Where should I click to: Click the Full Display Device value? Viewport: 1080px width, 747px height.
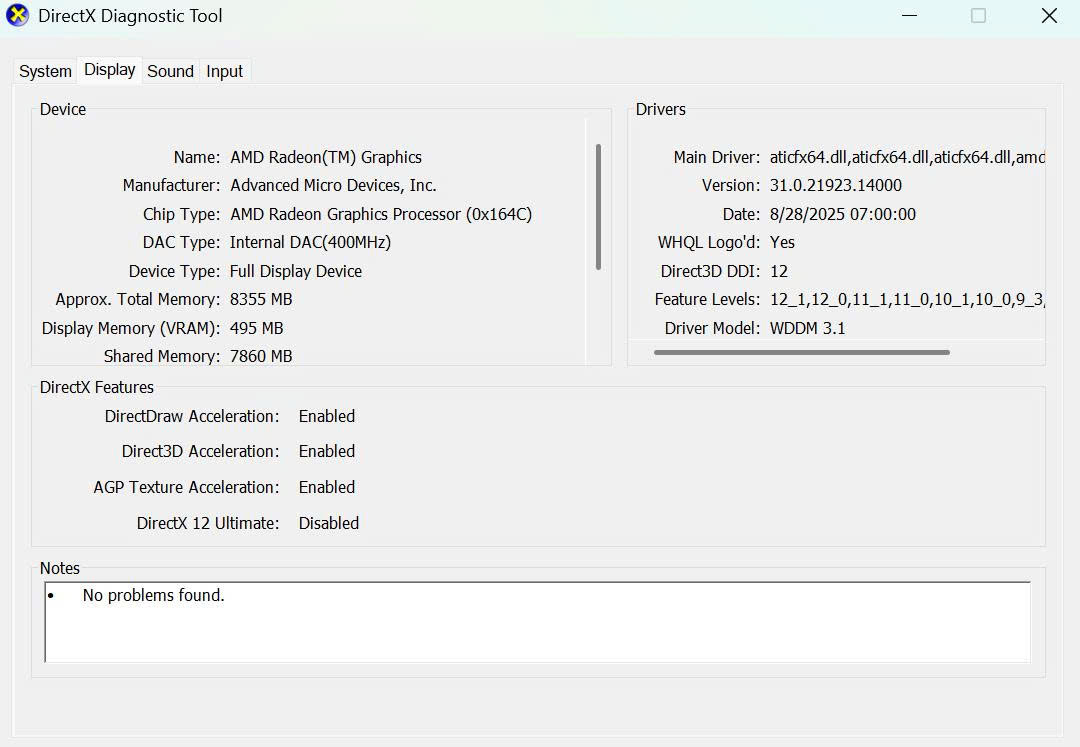(295, 272)
